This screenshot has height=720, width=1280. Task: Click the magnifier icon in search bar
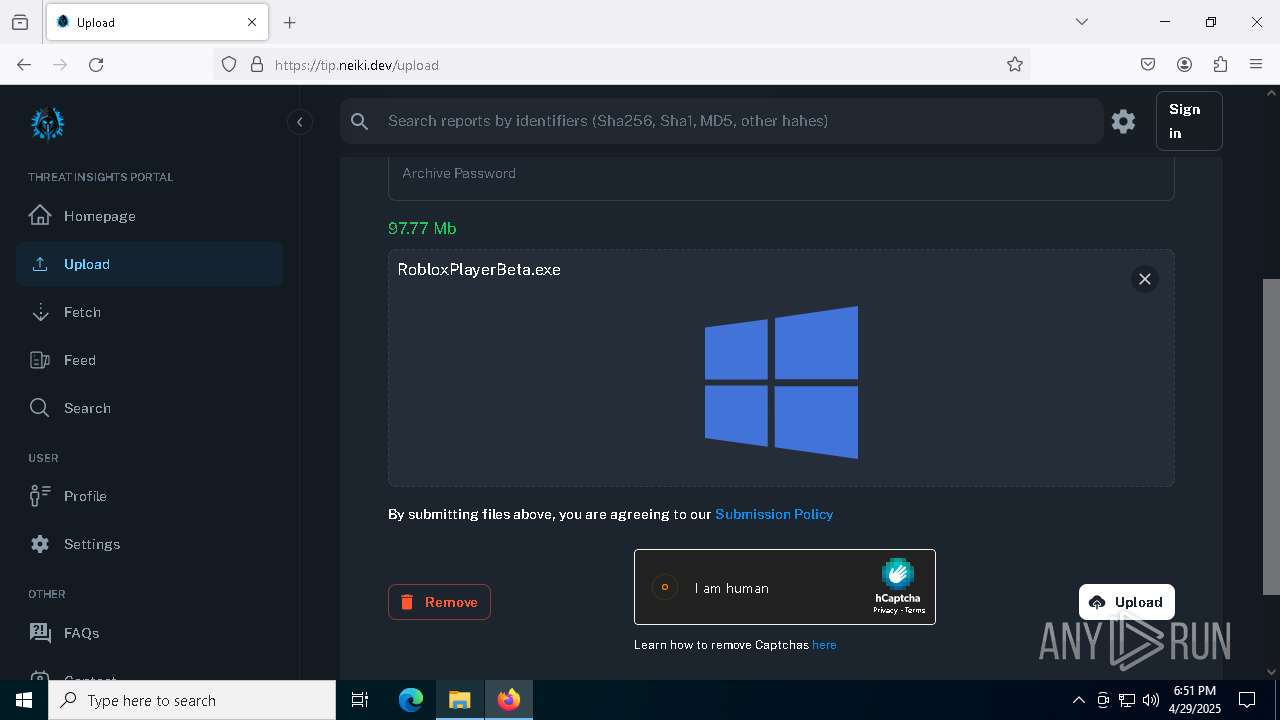click(360, 121)
